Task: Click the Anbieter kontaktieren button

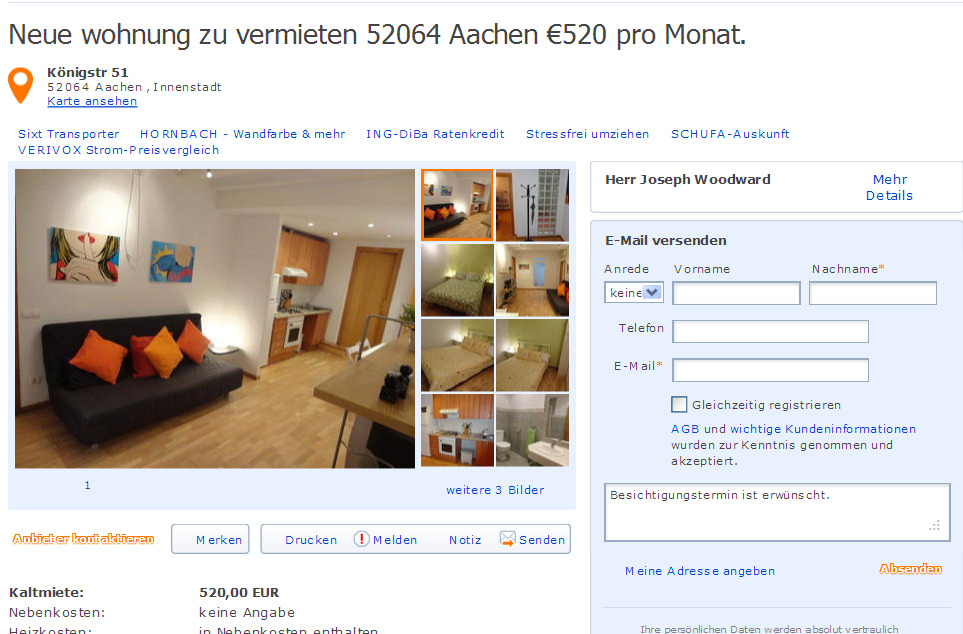Action: (83, 539)
